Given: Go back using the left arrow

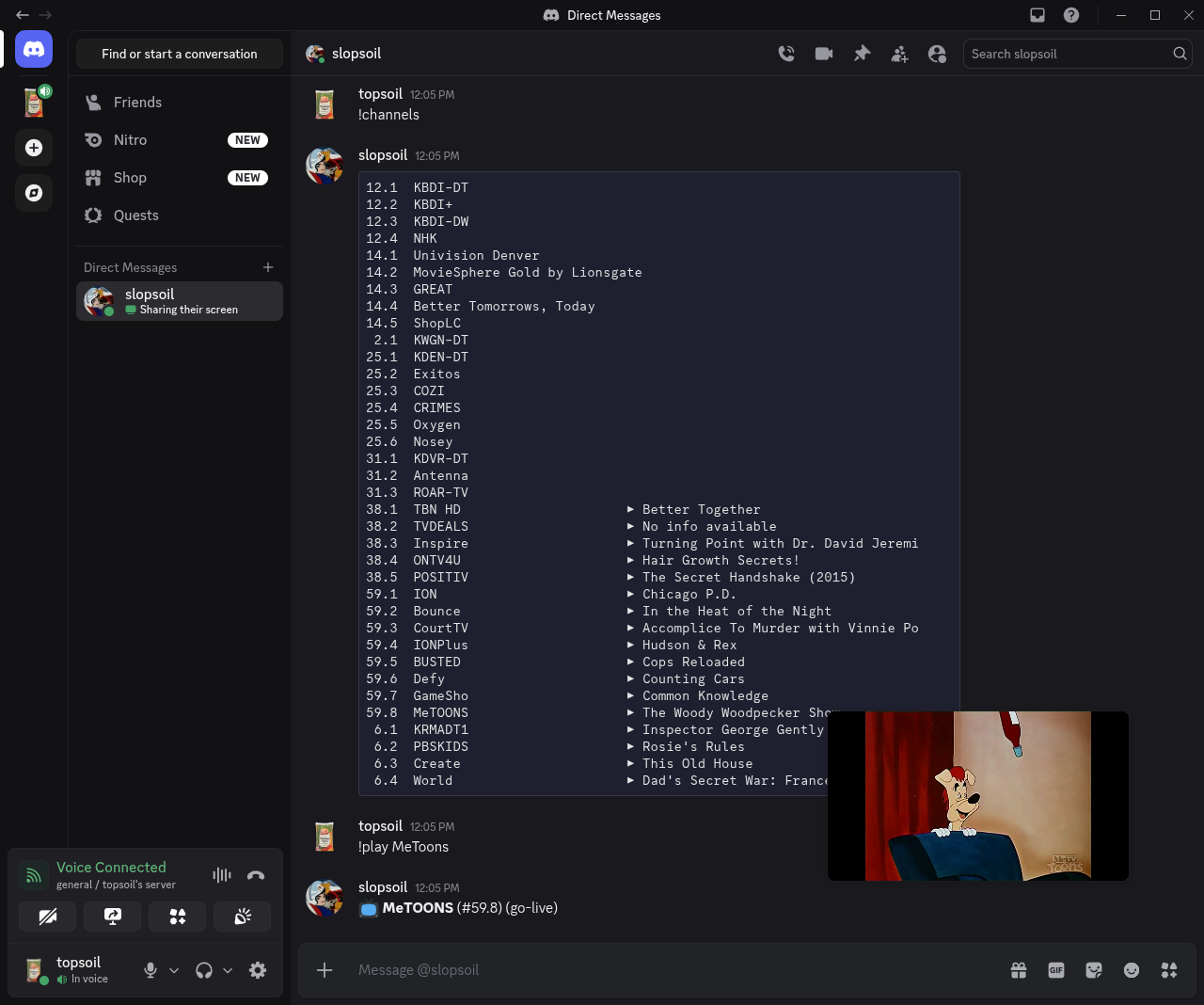Looking at the screenshot, I should pos(23,15).
